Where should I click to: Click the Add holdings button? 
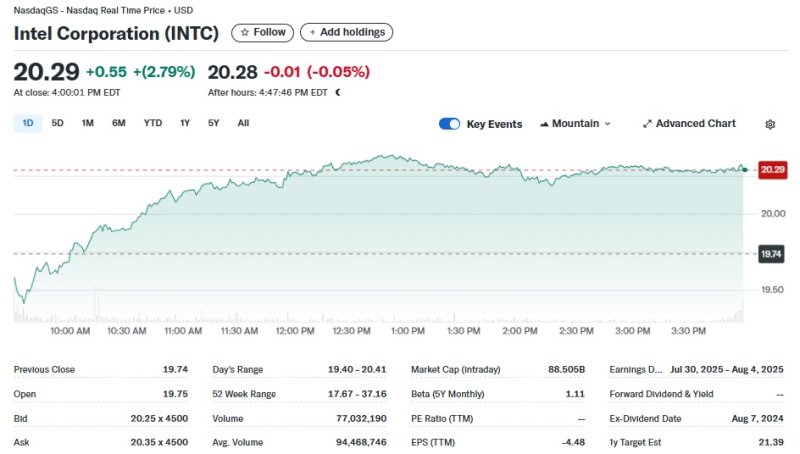pyautogui.click(x=346, y=33)
